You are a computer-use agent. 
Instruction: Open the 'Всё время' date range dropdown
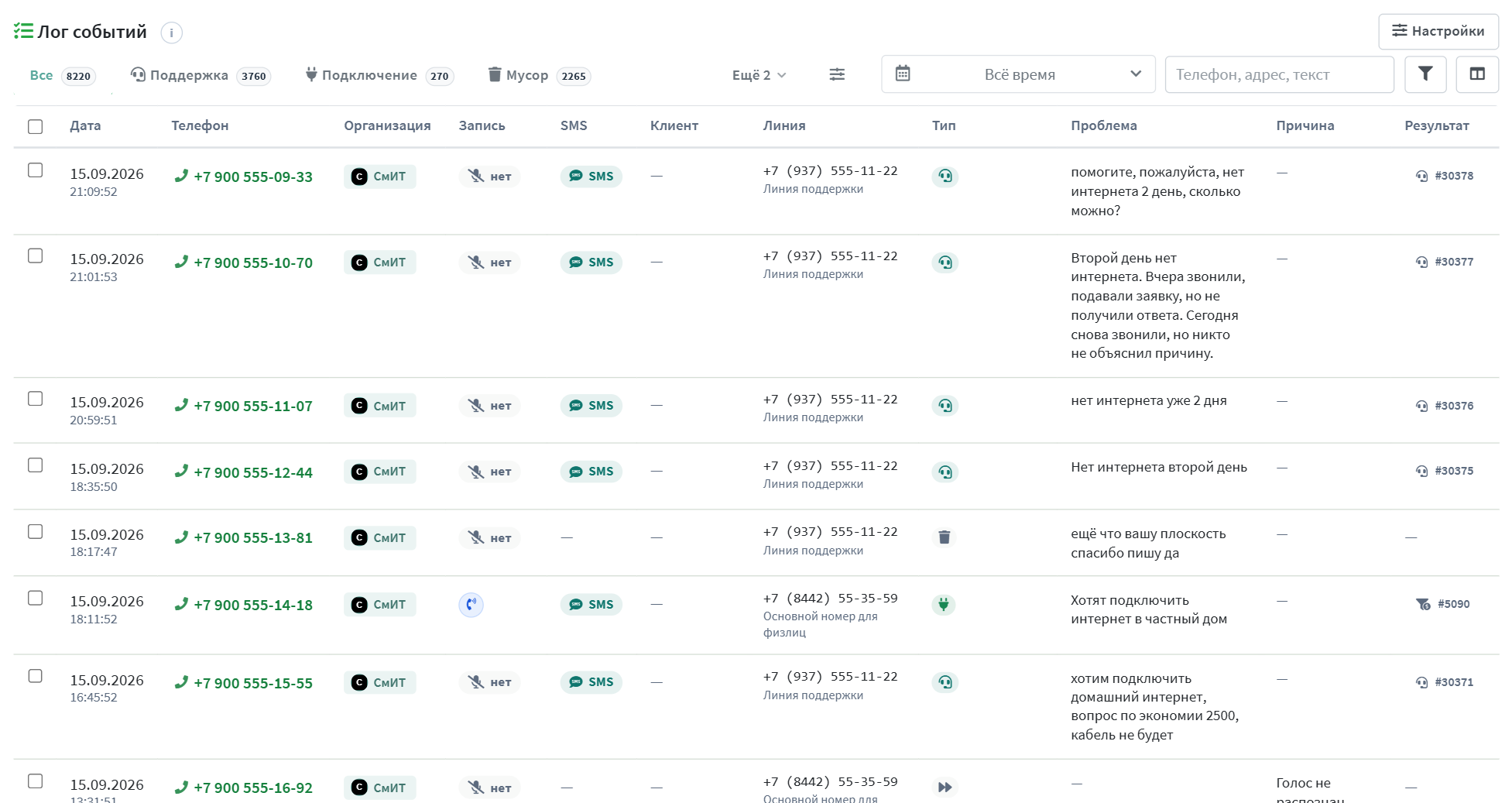(x=1018, y=74)
